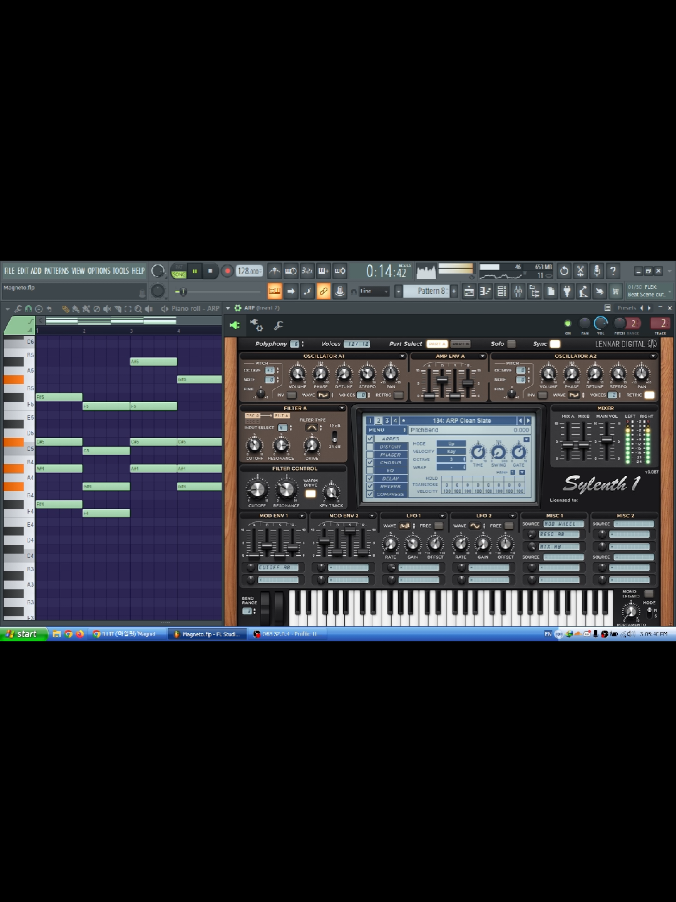
Task: Select Part A in Part Select
Action: tap(437, 344)
